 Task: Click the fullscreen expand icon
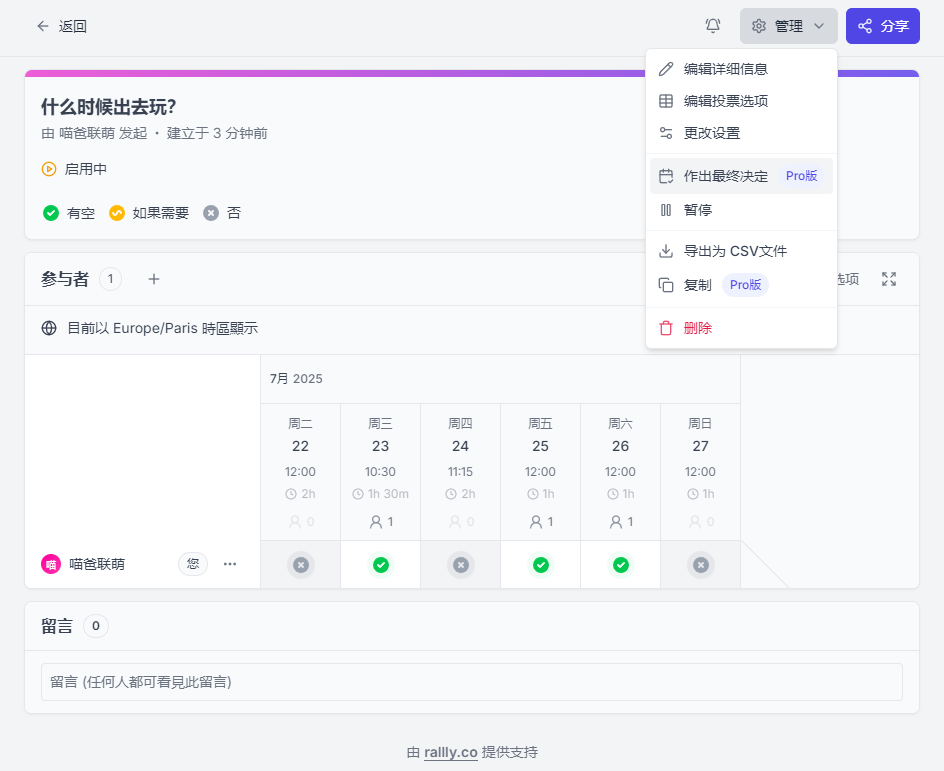(889, 279)
